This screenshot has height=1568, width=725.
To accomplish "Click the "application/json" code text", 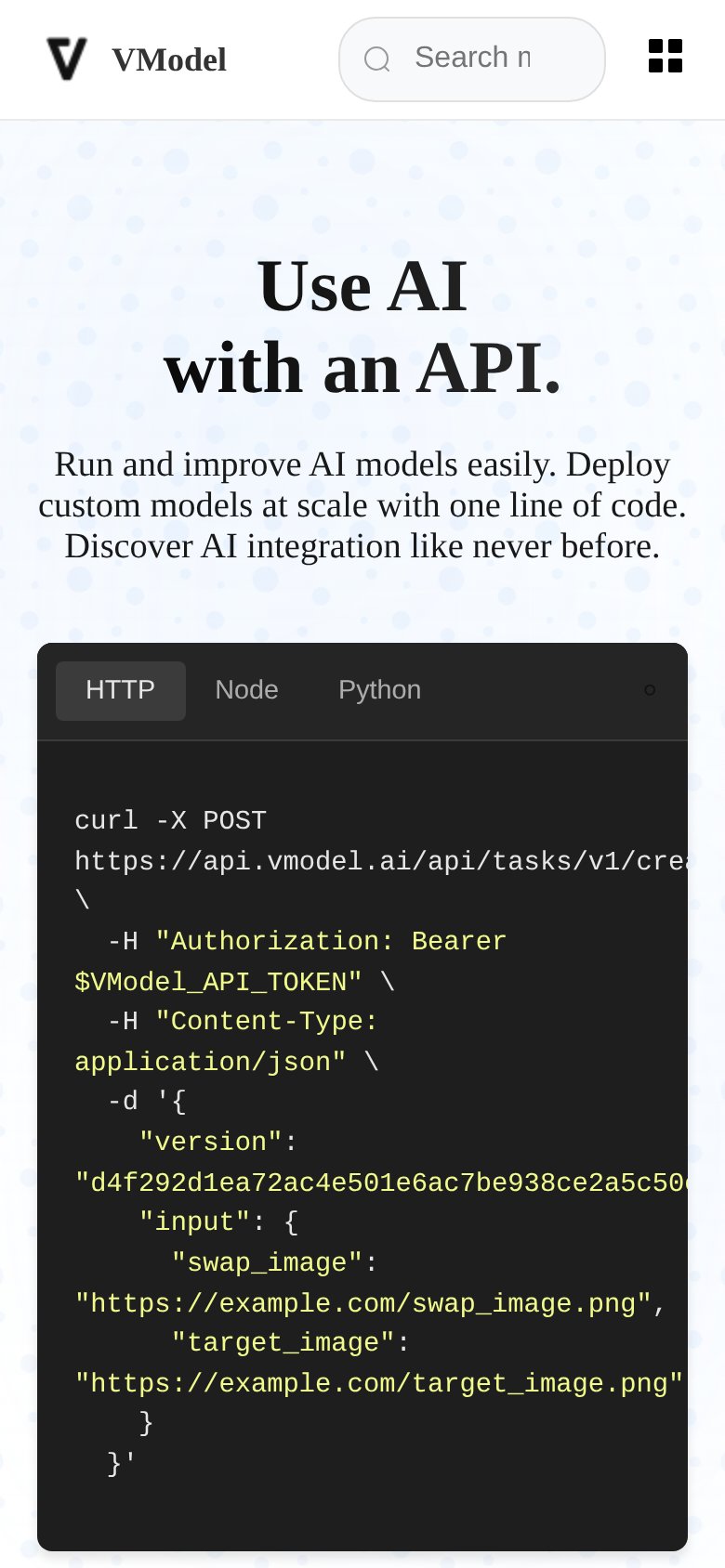I will click(210, 1062).
